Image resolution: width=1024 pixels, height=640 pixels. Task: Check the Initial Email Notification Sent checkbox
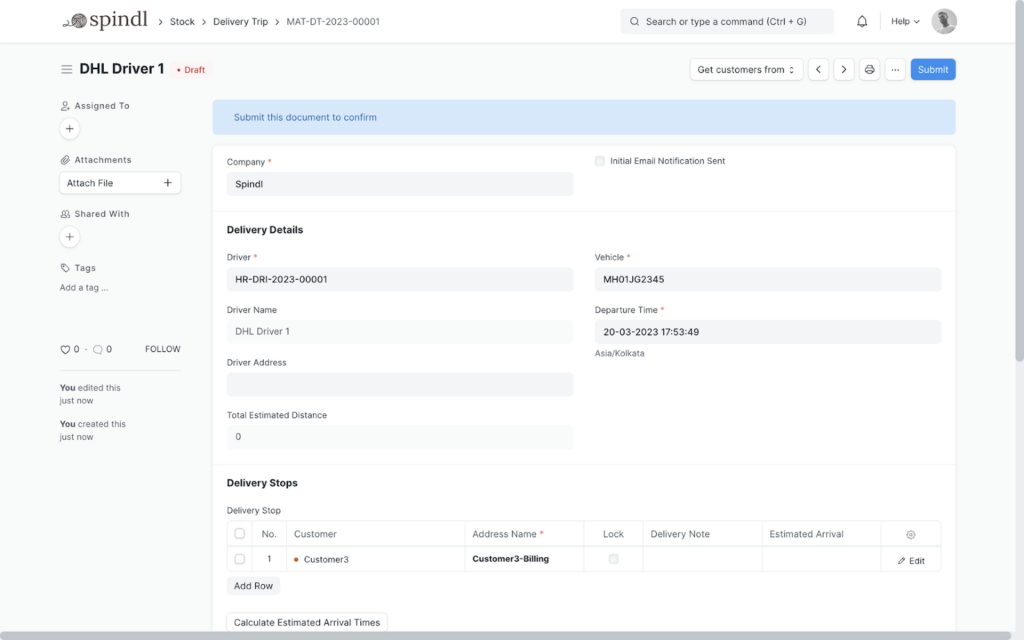(599, 160)
